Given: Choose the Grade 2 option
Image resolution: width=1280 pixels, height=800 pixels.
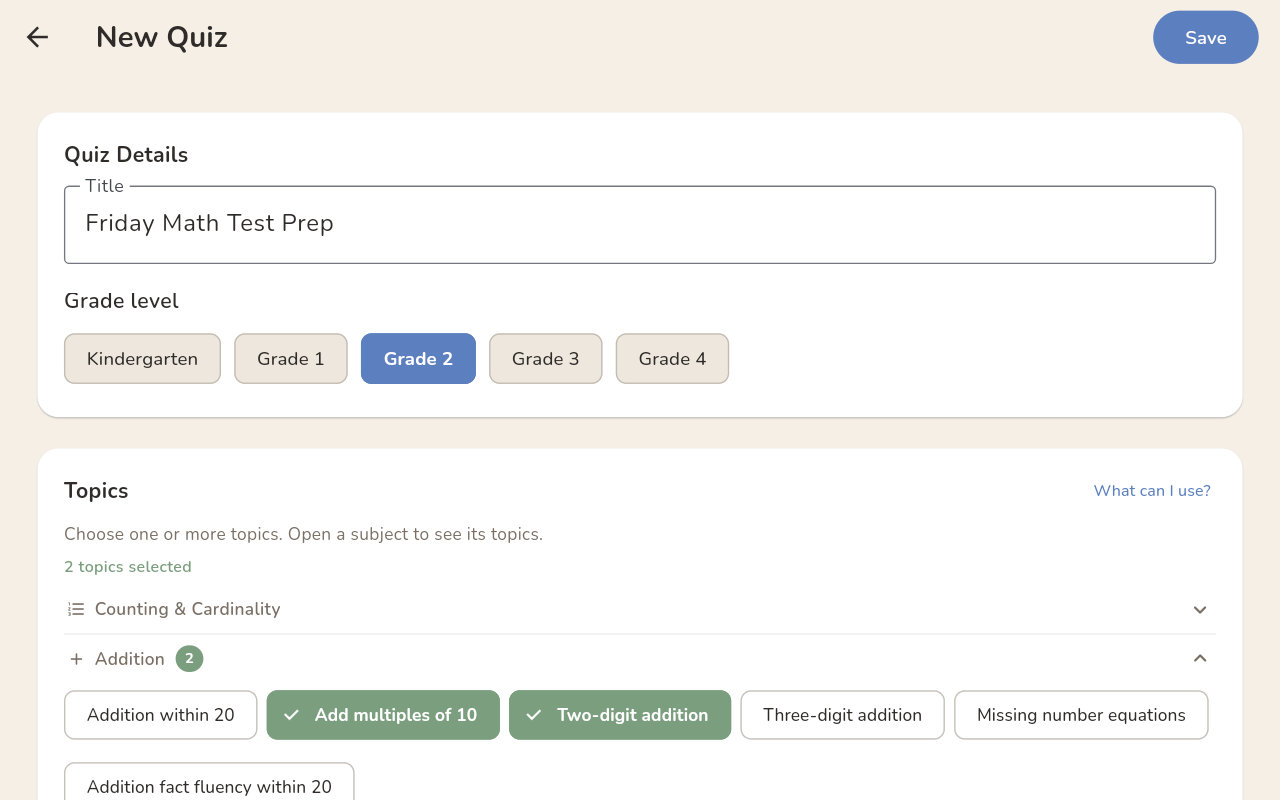Looking at the screenshot, I should pos(418,359).
